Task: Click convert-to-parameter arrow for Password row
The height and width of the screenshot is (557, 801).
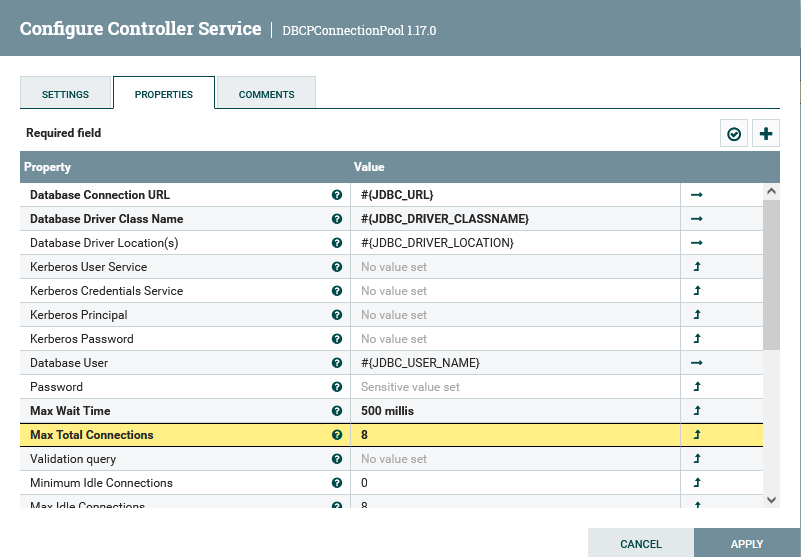Action: (x=697, y=387)
